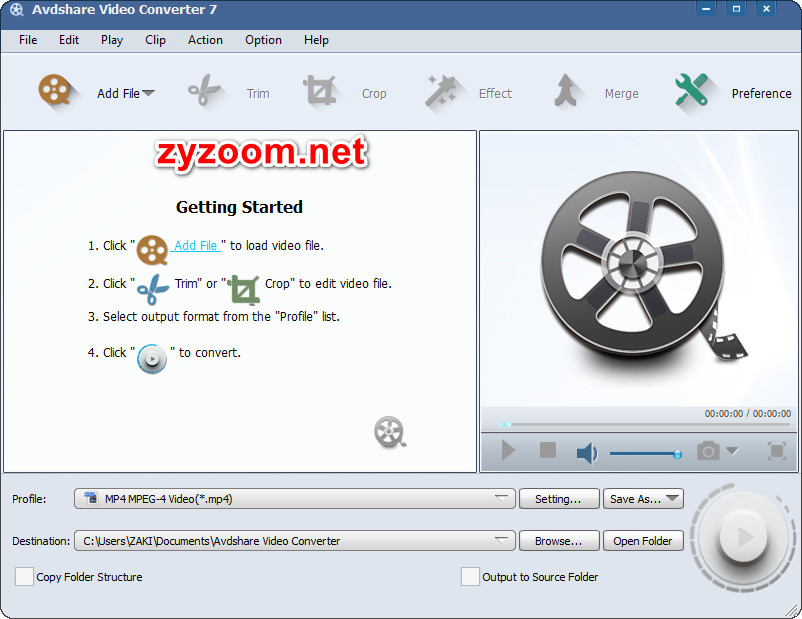The image size is (802, 619).
Task: Click the Open Folder button
Action: [x=643, y=541]
